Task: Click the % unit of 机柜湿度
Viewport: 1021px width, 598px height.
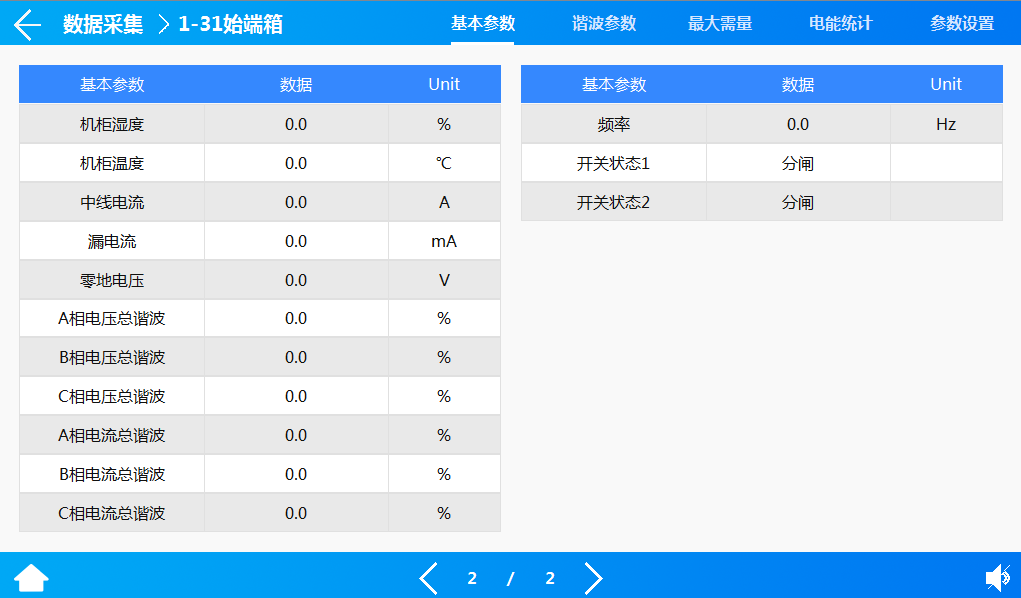Action: pos(444,124)
